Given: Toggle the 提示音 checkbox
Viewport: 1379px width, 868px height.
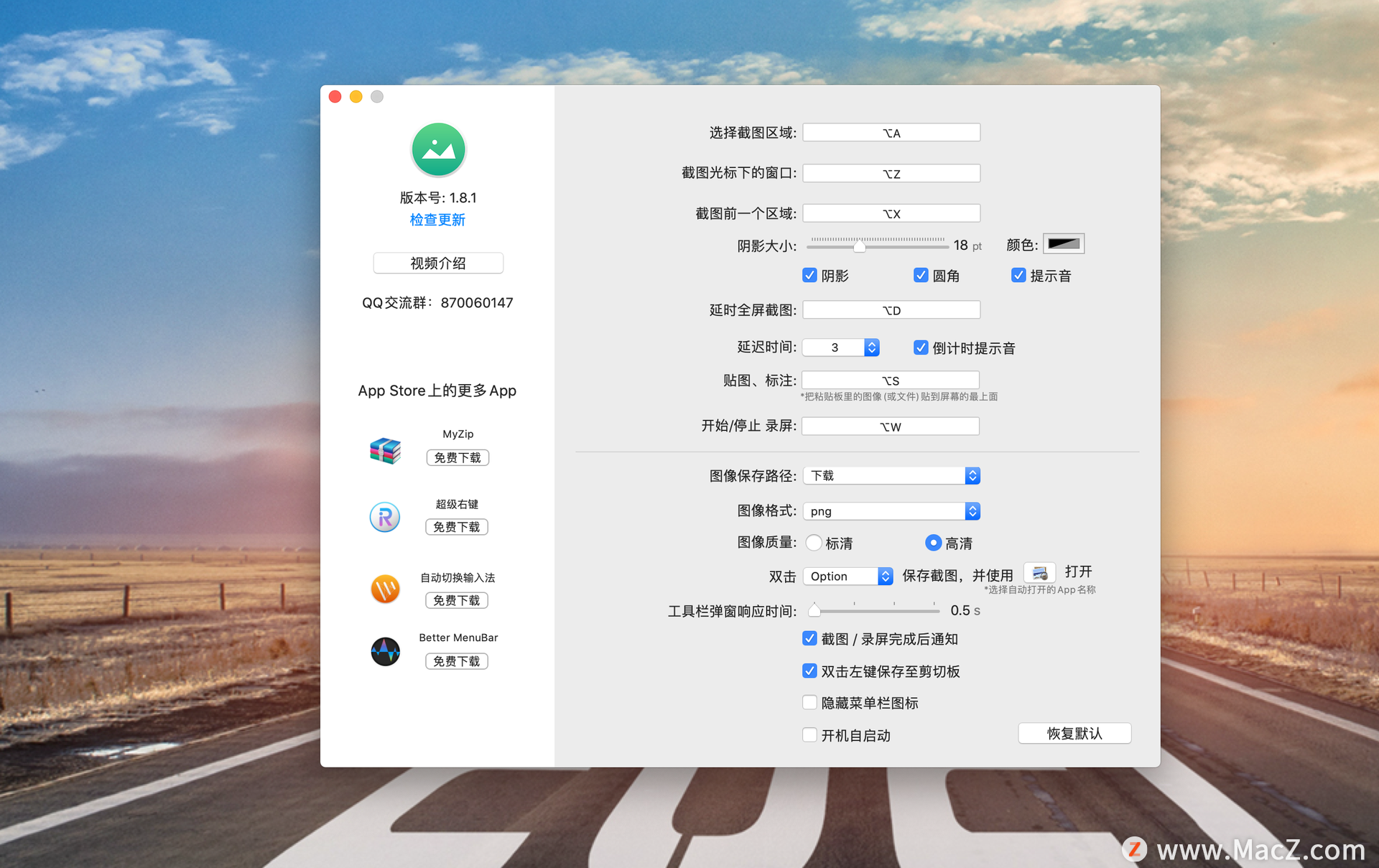Looking at the screenshot, I should (x=1018, y=276).
